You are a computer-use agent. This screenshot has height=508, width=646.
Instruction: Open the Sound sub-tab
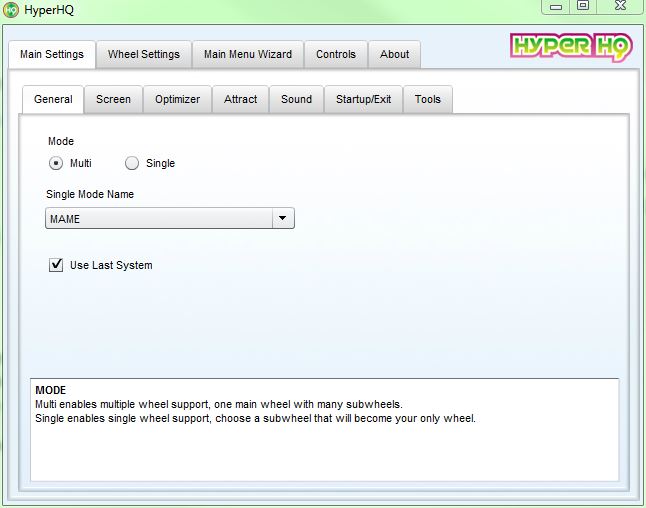[296, 99]
